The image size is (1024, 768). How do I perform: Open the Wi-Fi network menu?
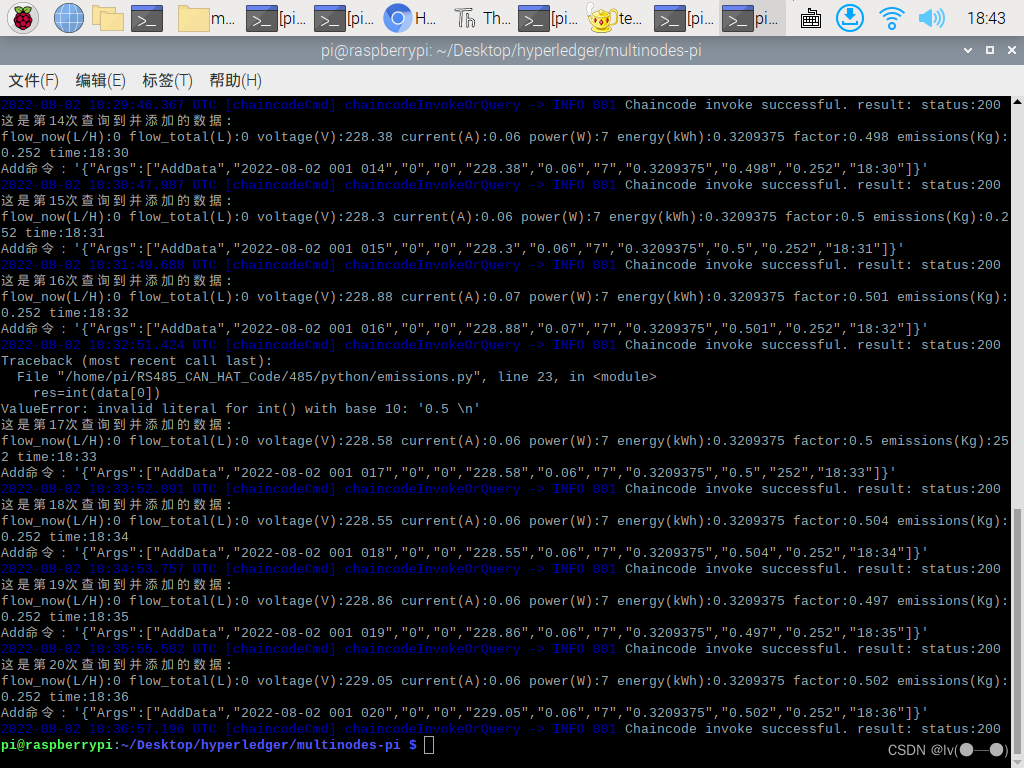point(891,17)
